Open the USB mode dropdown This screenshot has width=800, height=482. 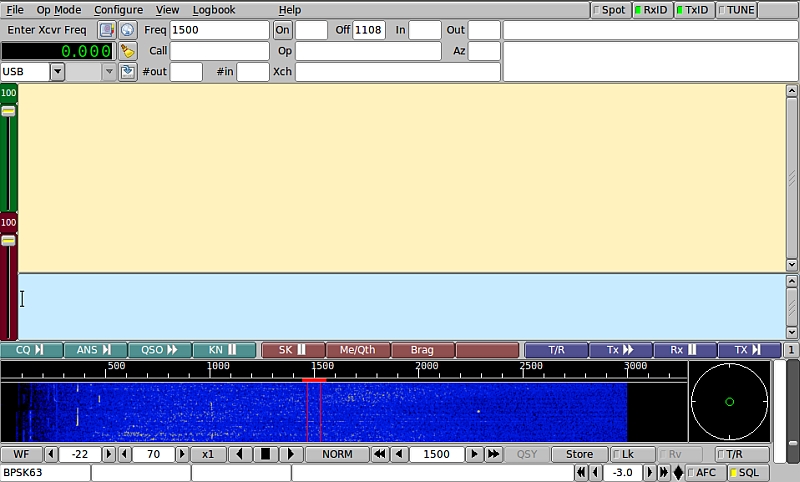[x=57, y=72]
